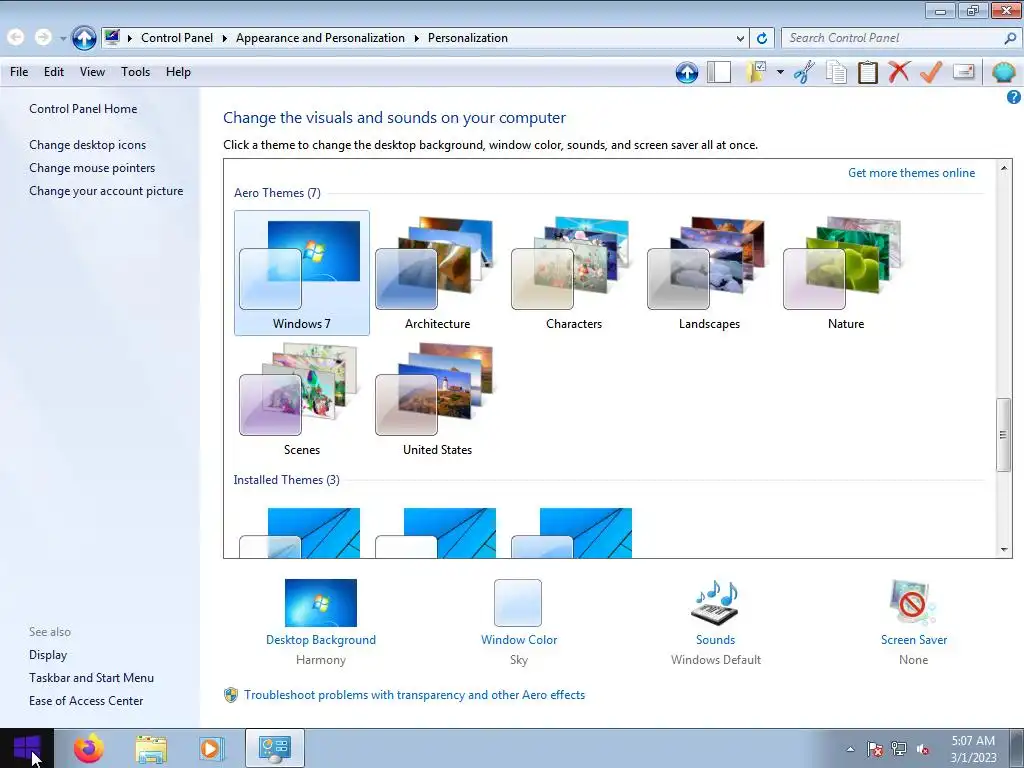Viewport: 1024px width, 768px height.
Task: Open Windows Explorer from the taskbar
Action: click(151, 749)
